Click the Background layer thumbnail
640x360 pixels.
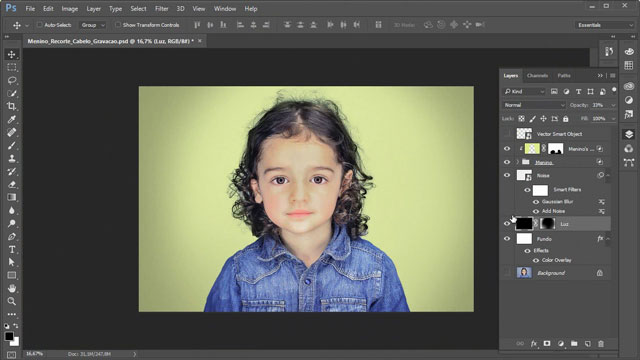[524, 273]
